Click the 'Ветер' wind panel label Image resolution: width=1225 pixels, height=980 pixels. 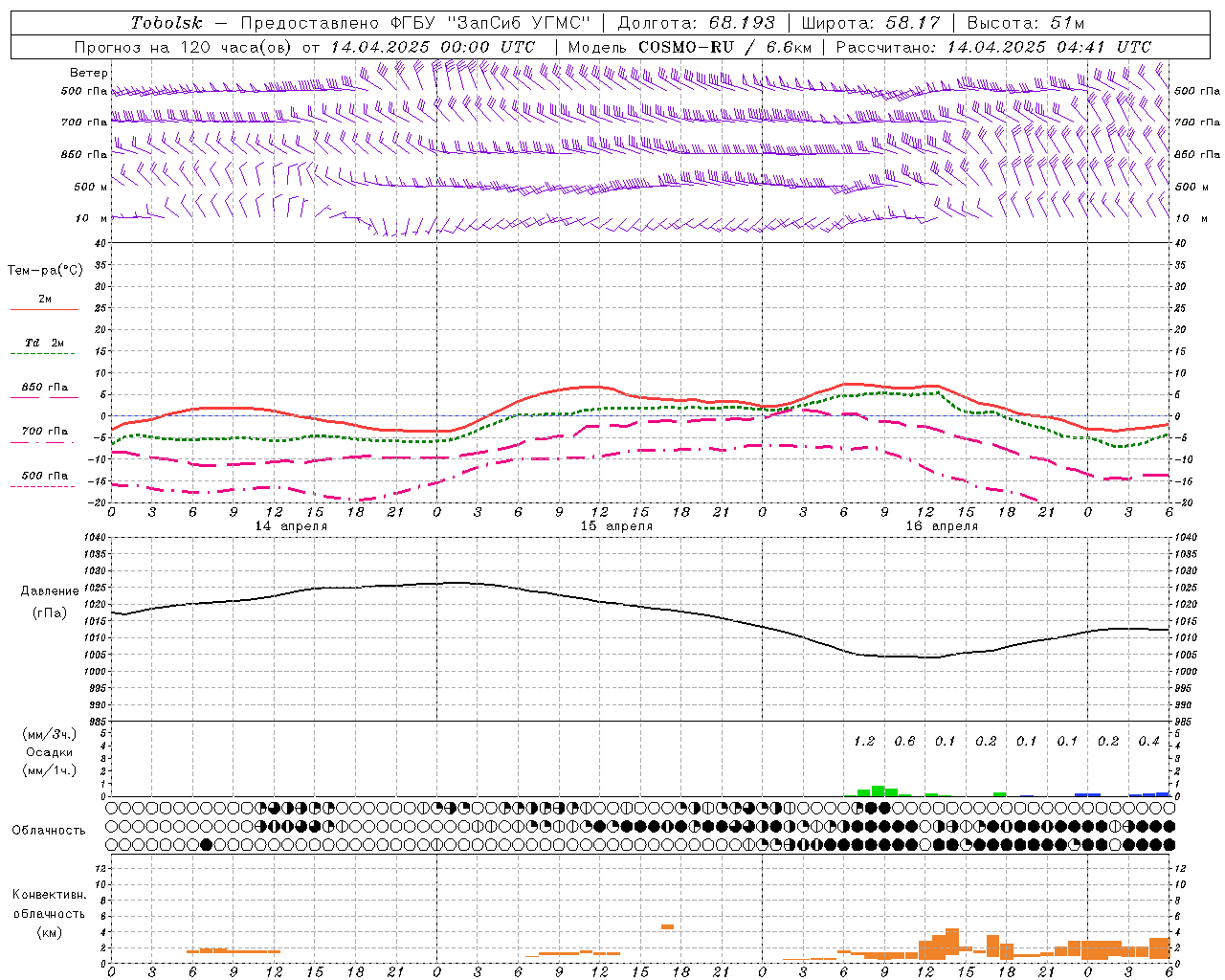tap(88, 73)
